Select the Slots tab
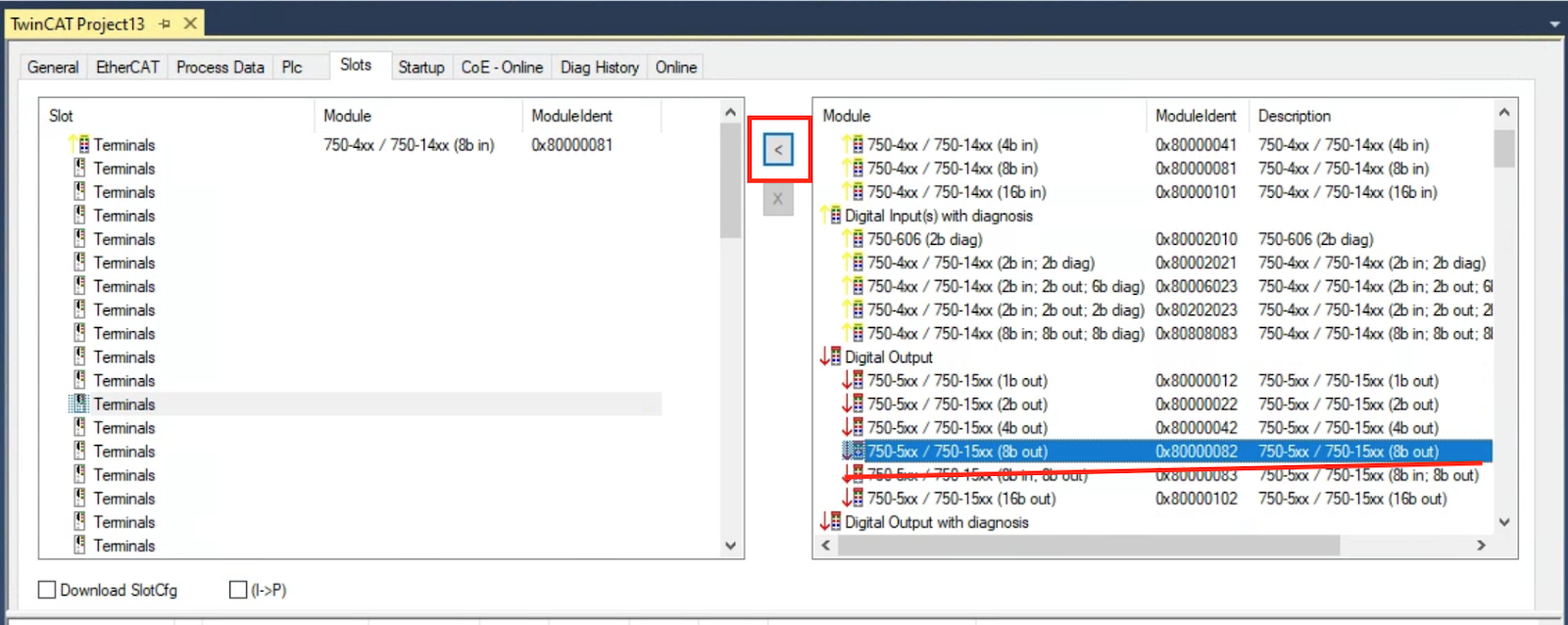This screenshot has width=1568, height=625. click(x=356, y=65)
